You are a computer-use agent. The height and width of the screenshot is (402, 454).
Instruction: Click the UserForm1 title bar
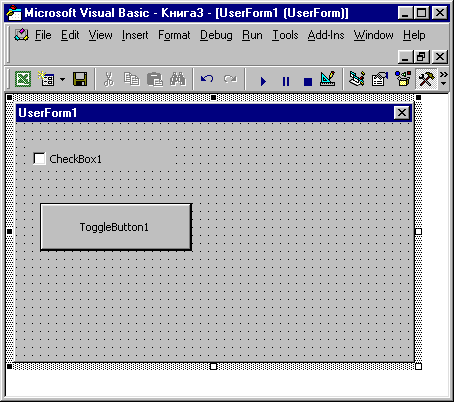[214, 113]
